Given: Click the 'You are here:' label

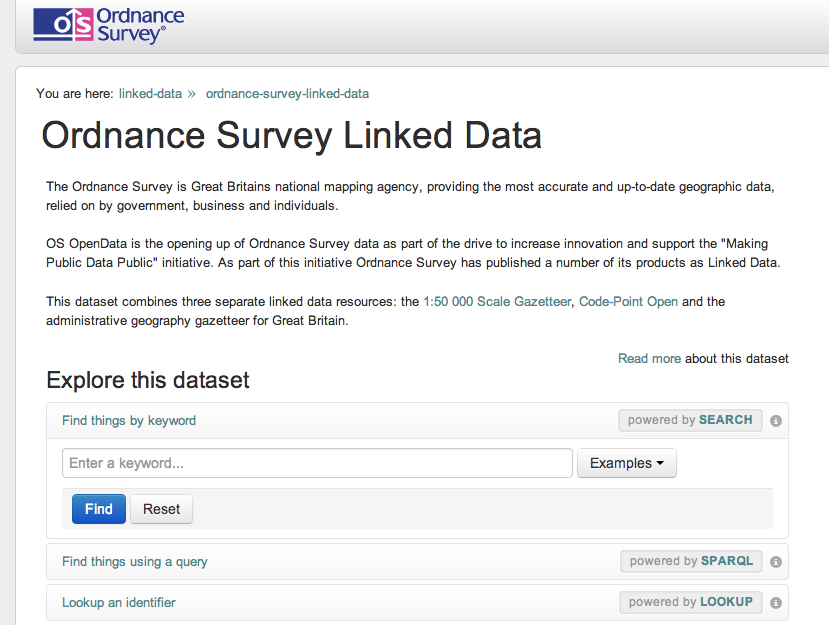Looking at the screenshot, I should [75, 94].
